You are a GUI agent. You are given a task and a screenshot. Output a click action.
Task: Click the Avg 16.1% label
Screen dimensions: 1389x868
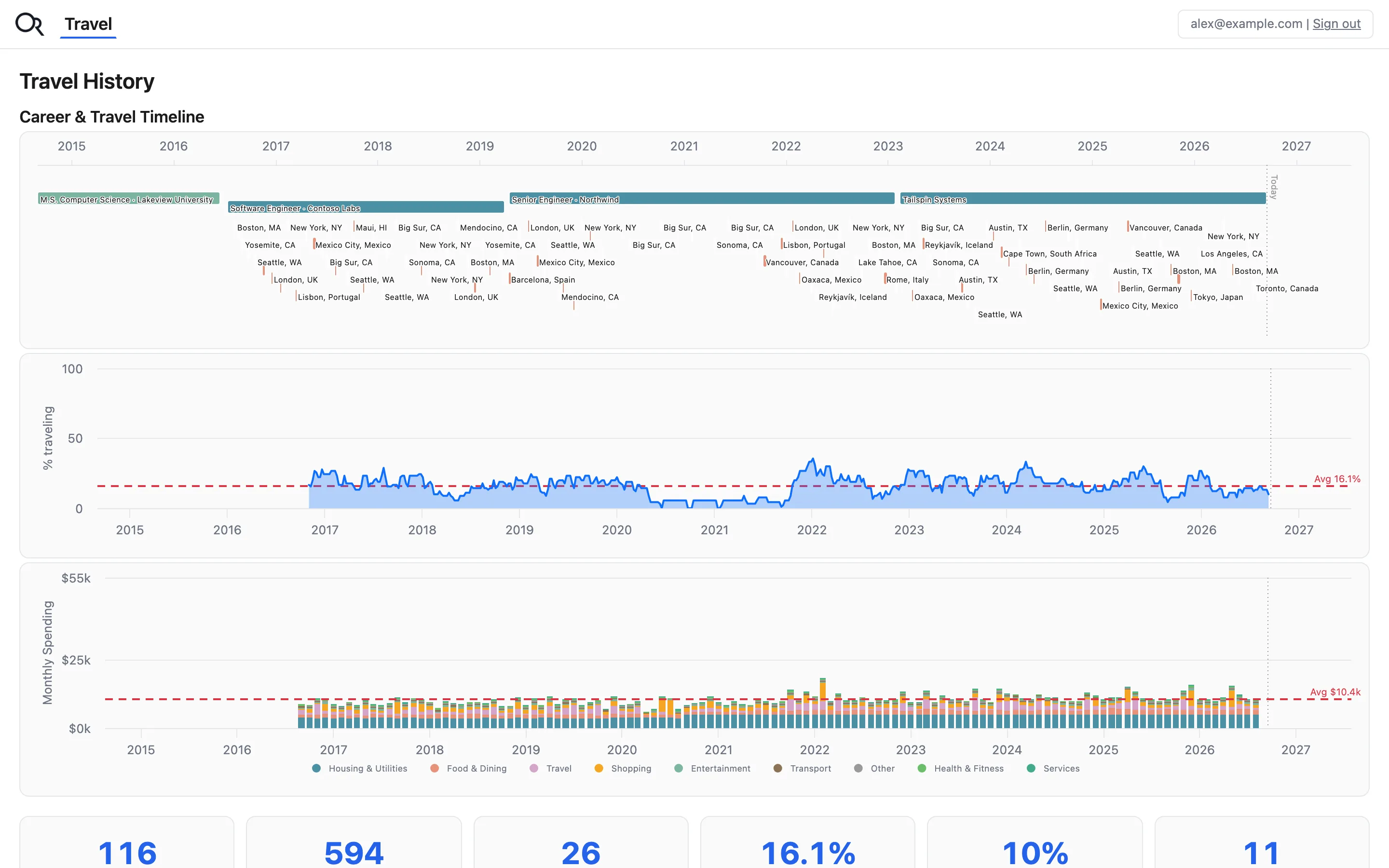pos(1337,479)
